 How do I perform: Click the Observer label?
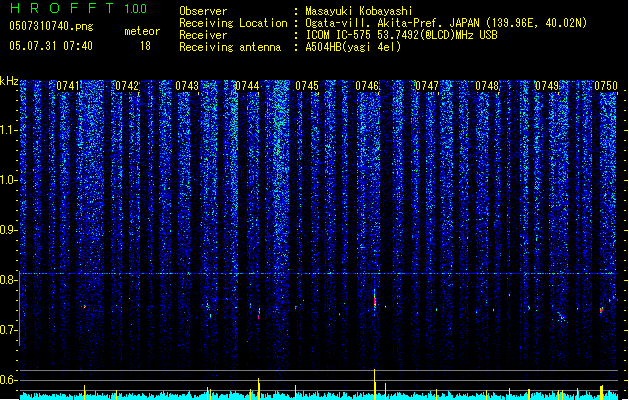coord(203,11)
